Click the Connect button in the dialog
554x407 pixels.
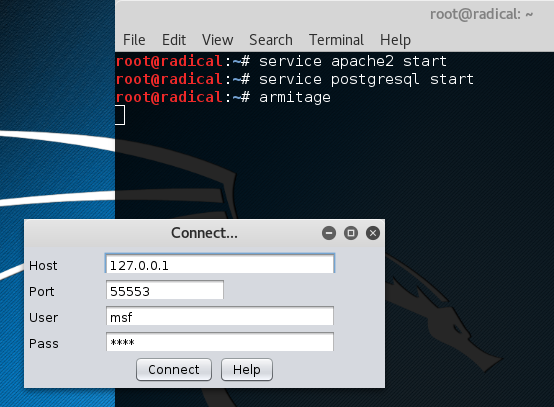[x=174, y=370]
